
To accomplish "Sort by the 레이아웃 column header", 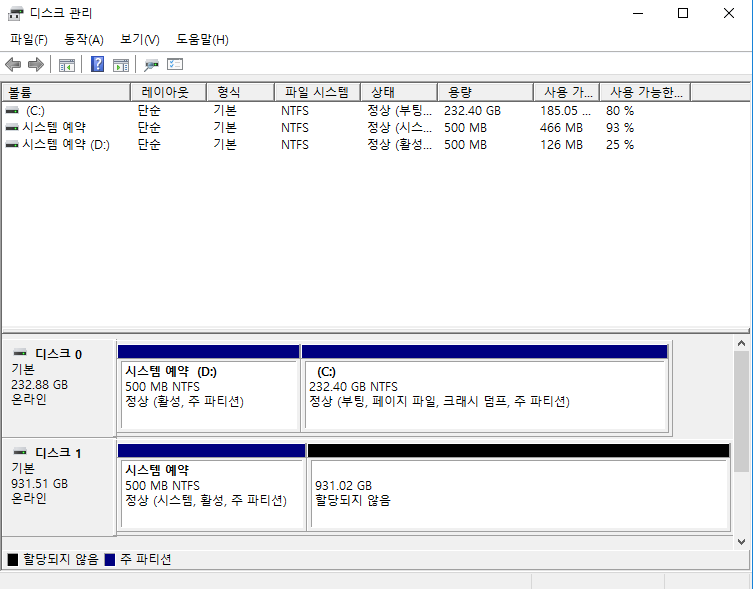I will pyautogui.click(x=168, y=92).
